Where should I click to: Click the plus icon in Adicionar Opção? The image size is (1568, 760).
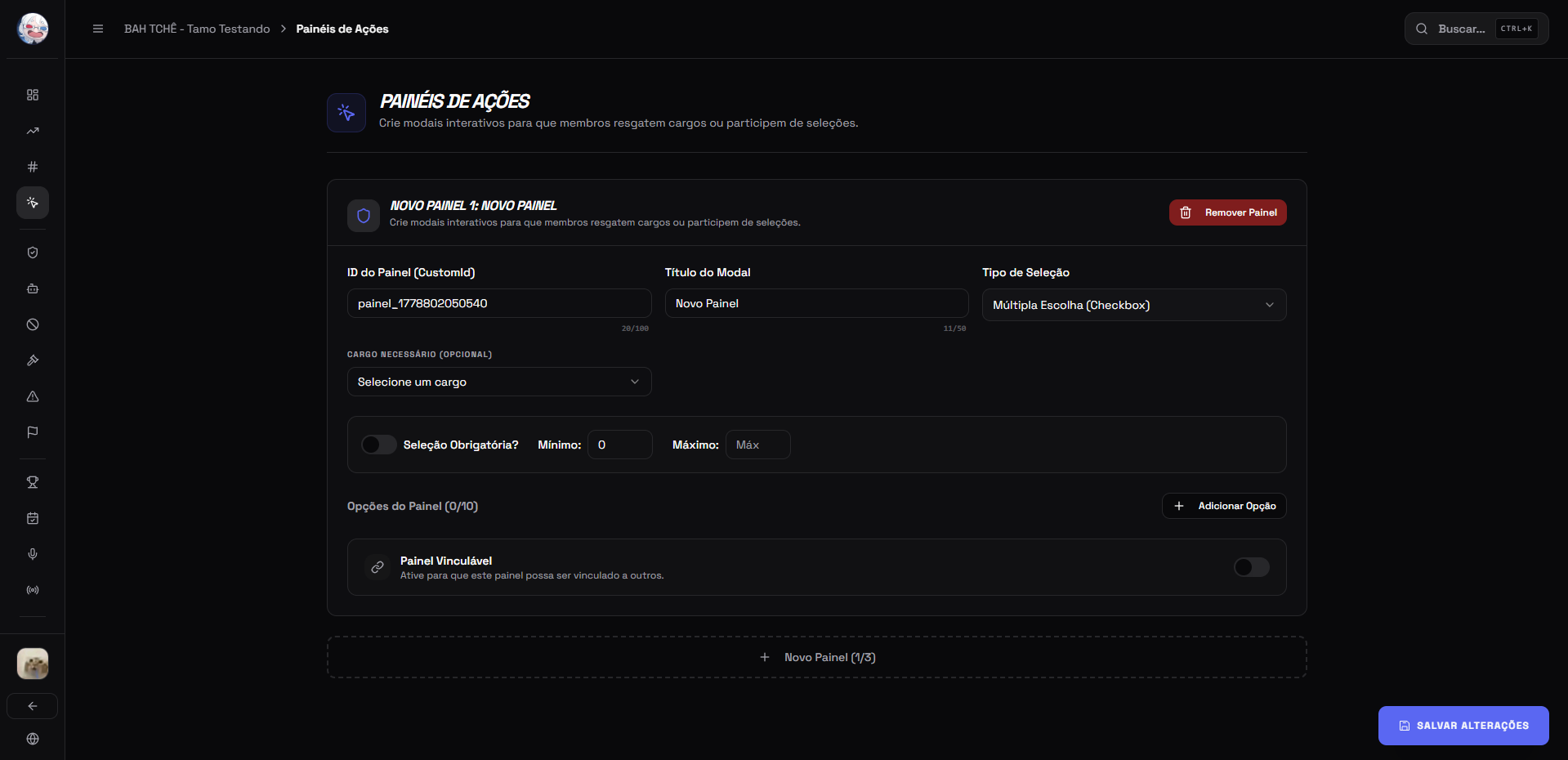(1179, 506)
